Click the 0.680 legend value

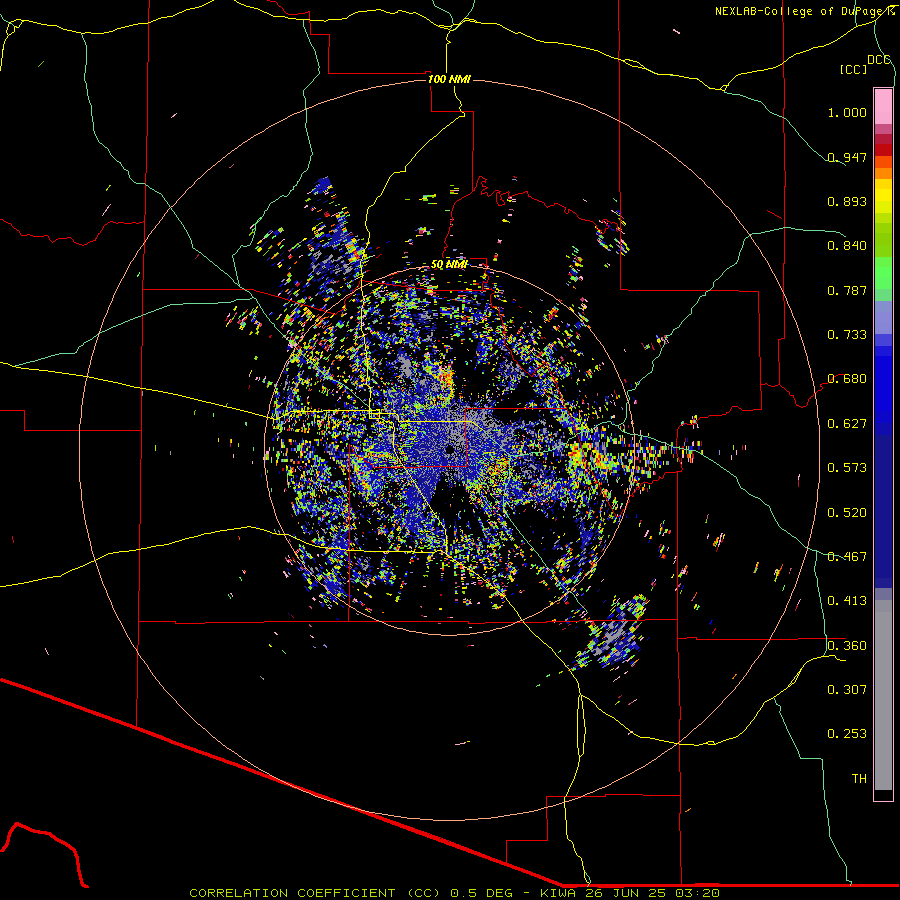pos(847,379)
